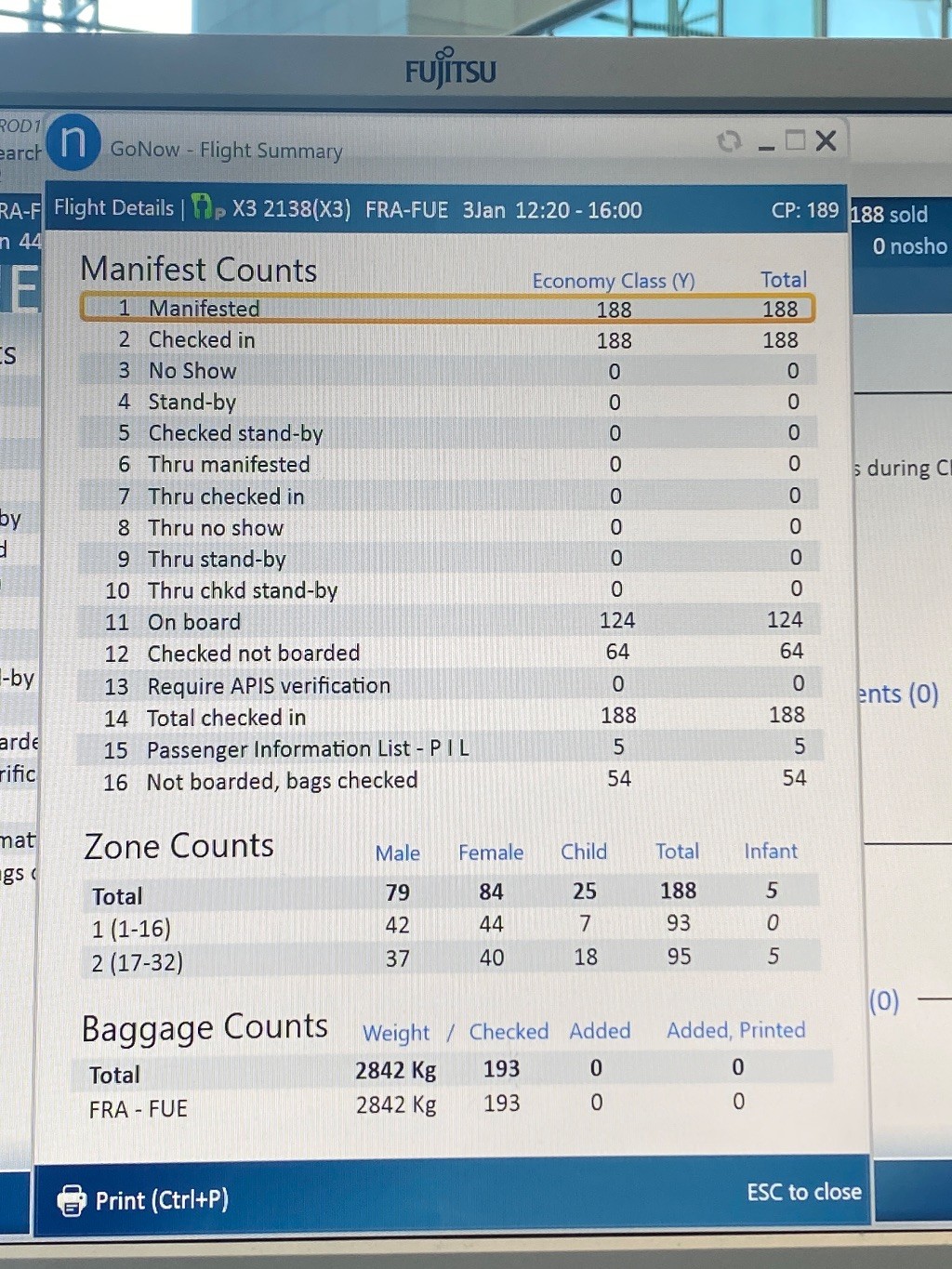The height and width of the screenshot is (1269, 952).
Task: Maximize the Flight Summary window
Action: point(795,141)
